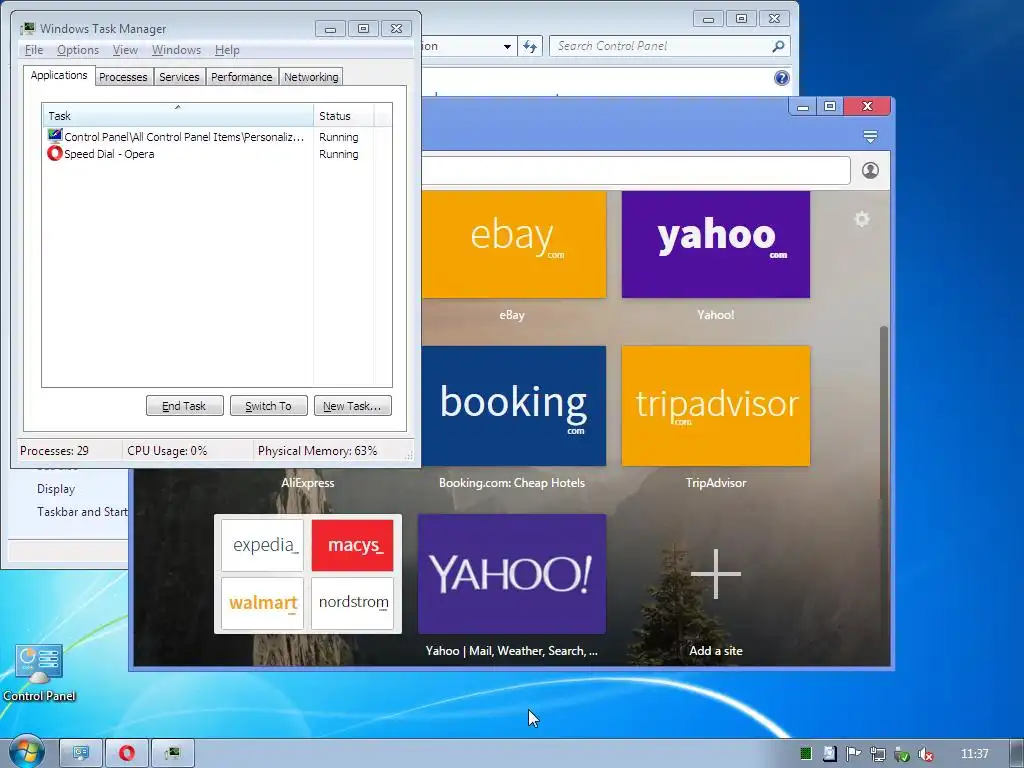Click the End Task button
Screen dimensions: 1024x768
185,406
